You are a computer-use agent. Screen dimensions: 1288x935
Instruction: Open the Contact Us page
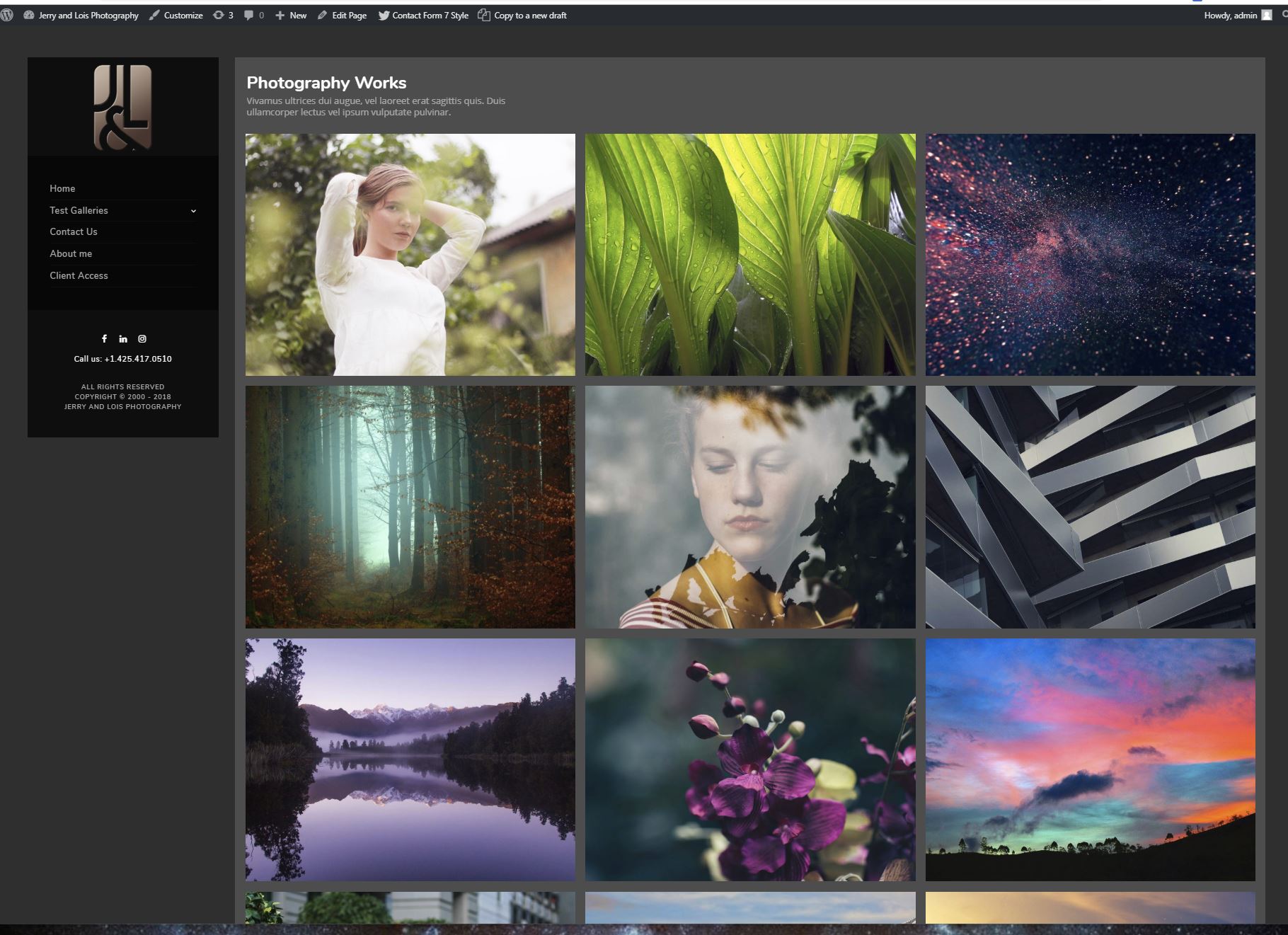pos(74,231)
